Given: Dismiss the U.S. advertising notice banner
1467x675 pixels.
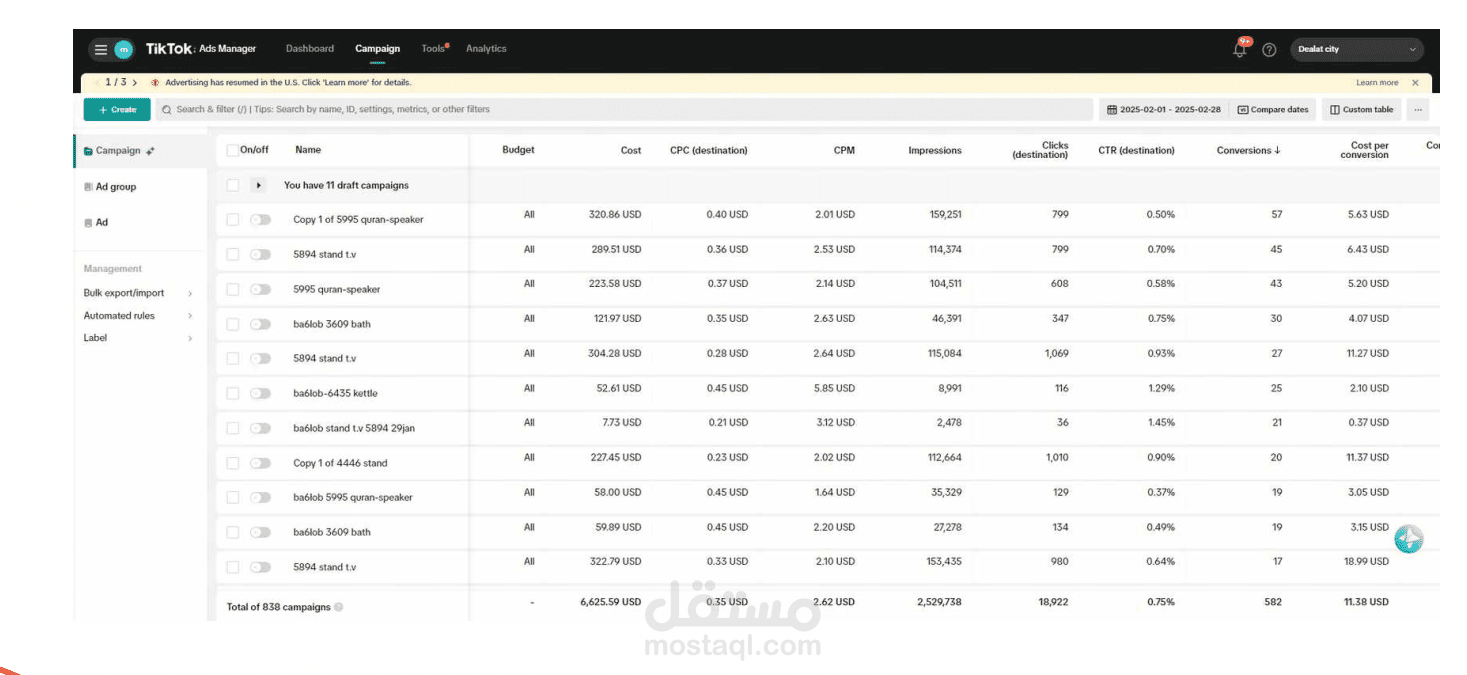Looking at the screenshot, I should tap(1415, 83).
